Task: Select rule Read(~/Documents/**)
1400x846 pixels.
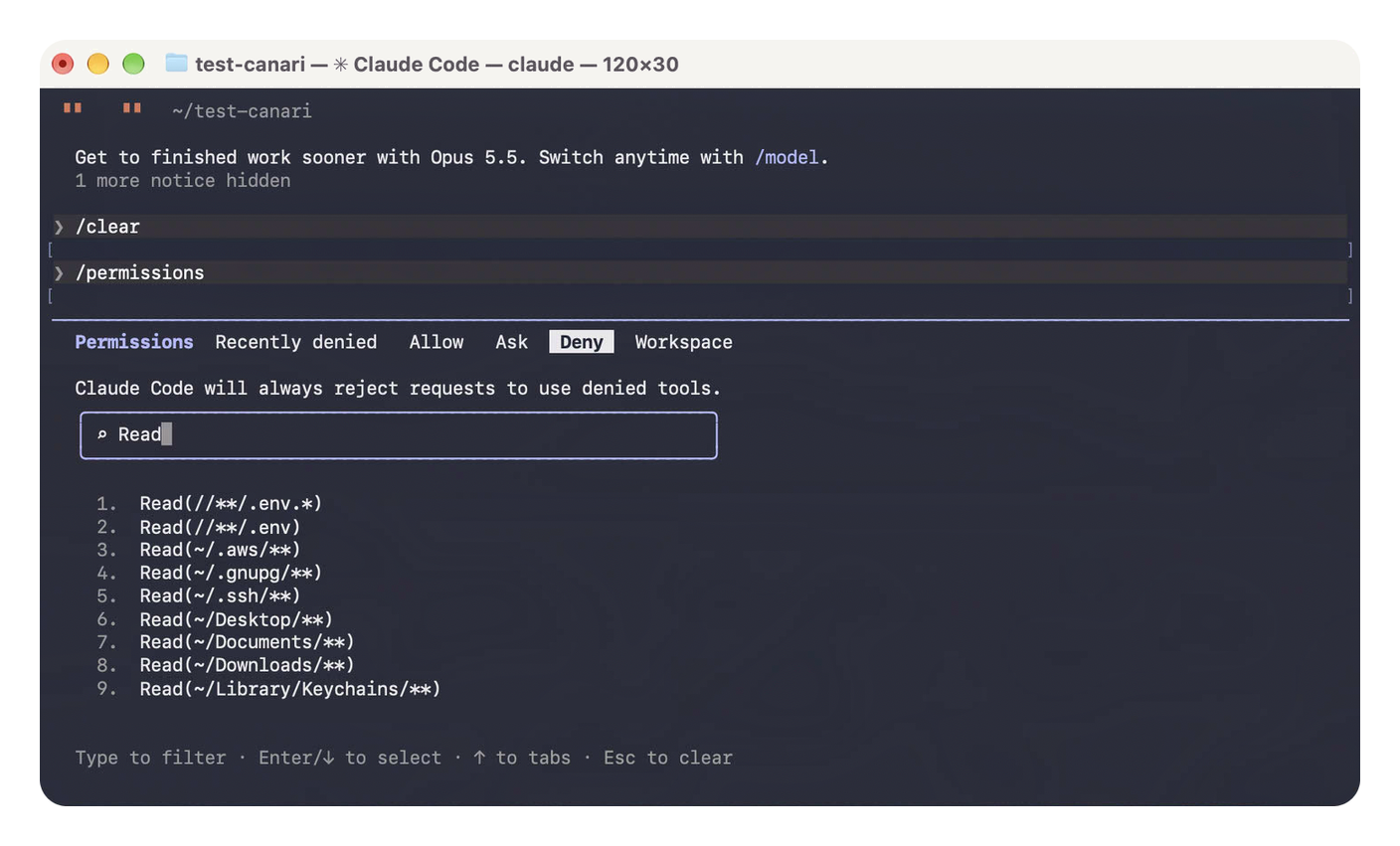Action: [247, 642]
